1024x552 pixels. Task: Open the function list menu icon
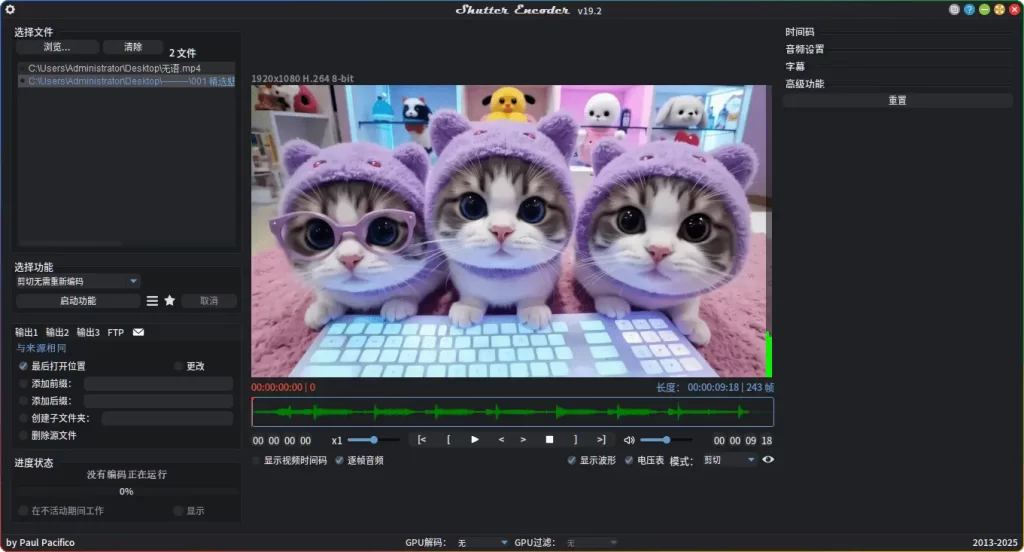(x=152, y=300)
